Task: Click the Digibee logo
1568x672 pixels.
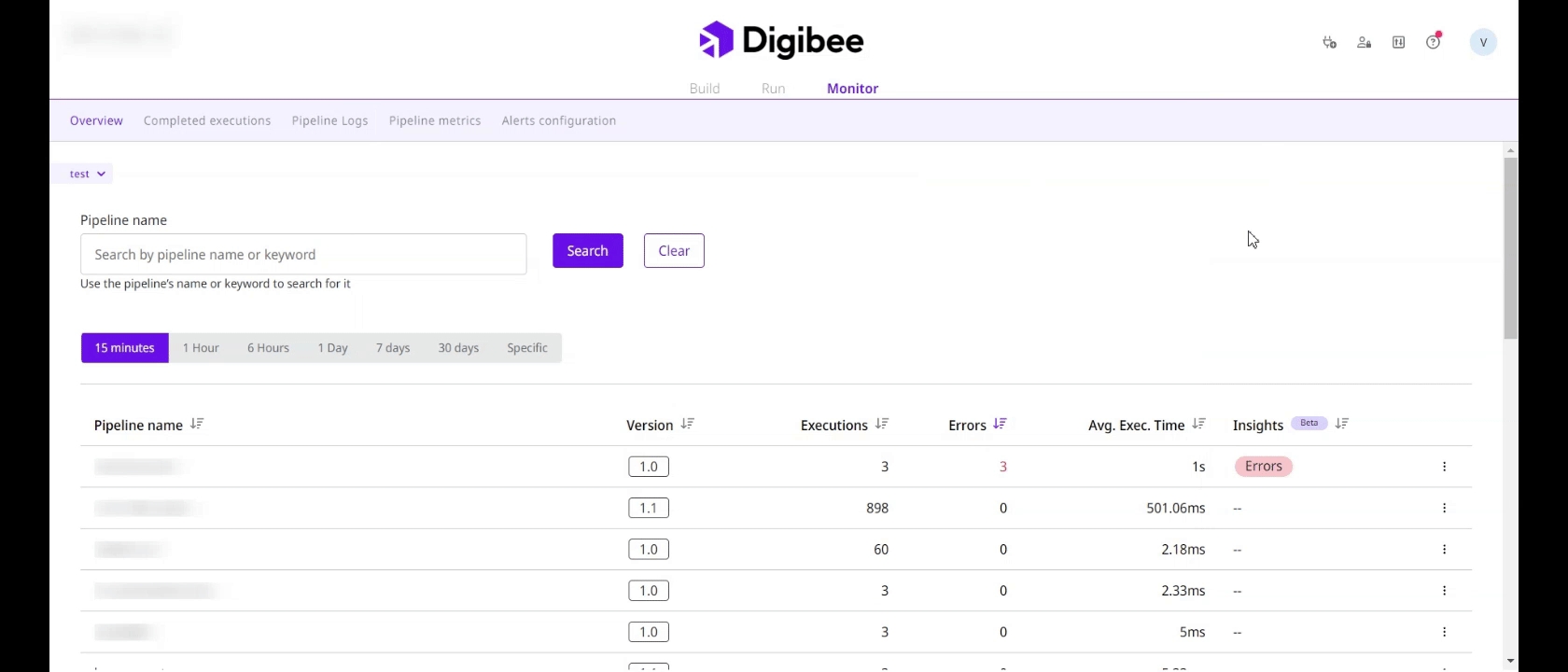Action: pos(781,40)
